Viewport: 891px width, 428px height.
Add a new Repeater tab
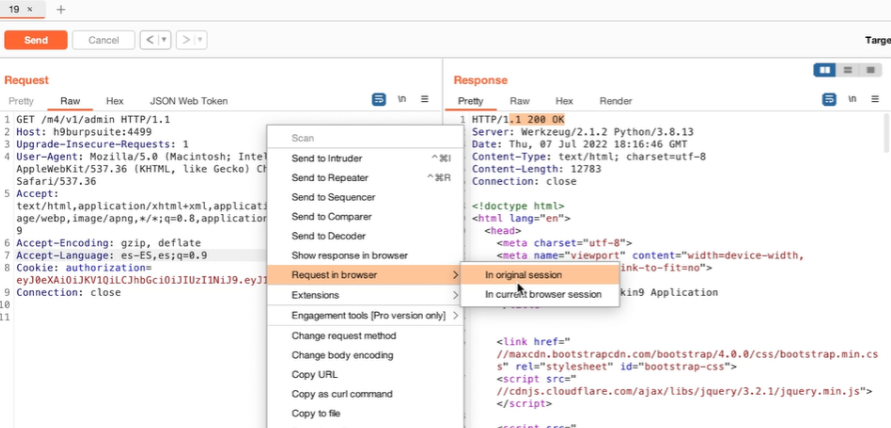point(61,9)
